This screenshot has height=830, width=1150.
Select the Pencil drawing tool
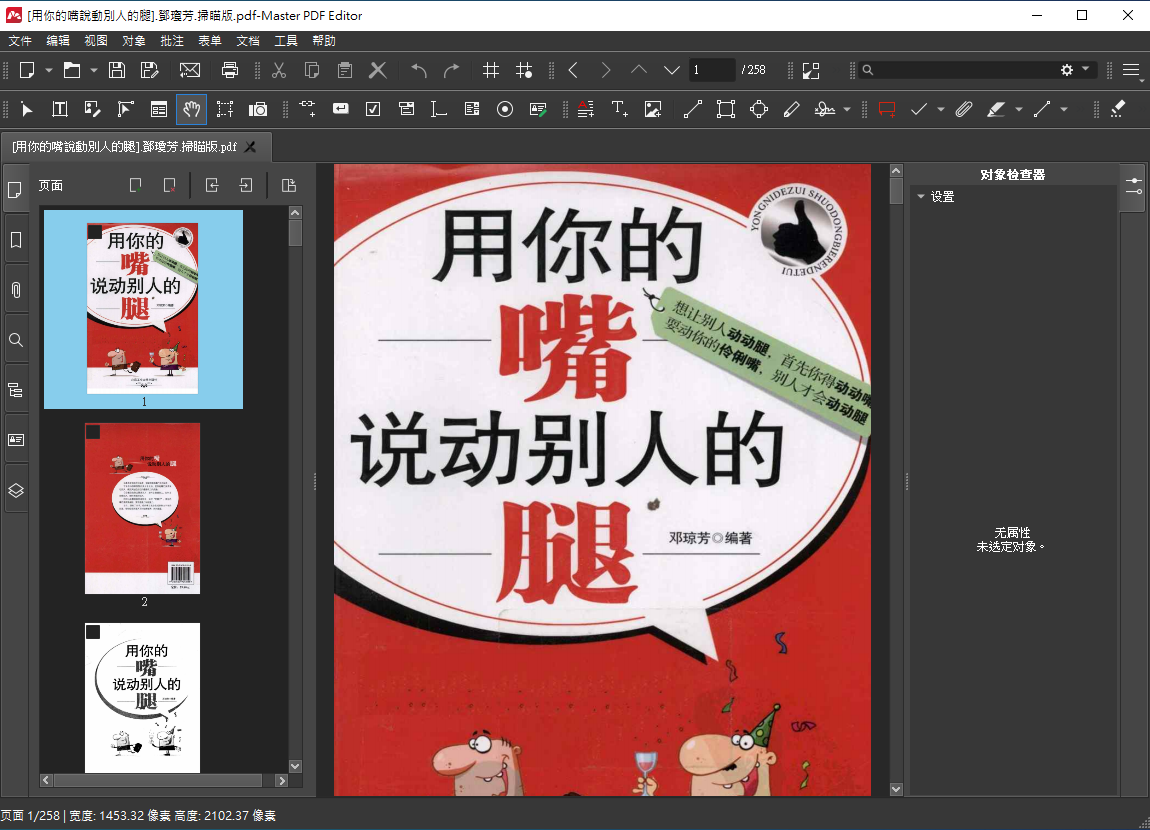pos(791,109)
